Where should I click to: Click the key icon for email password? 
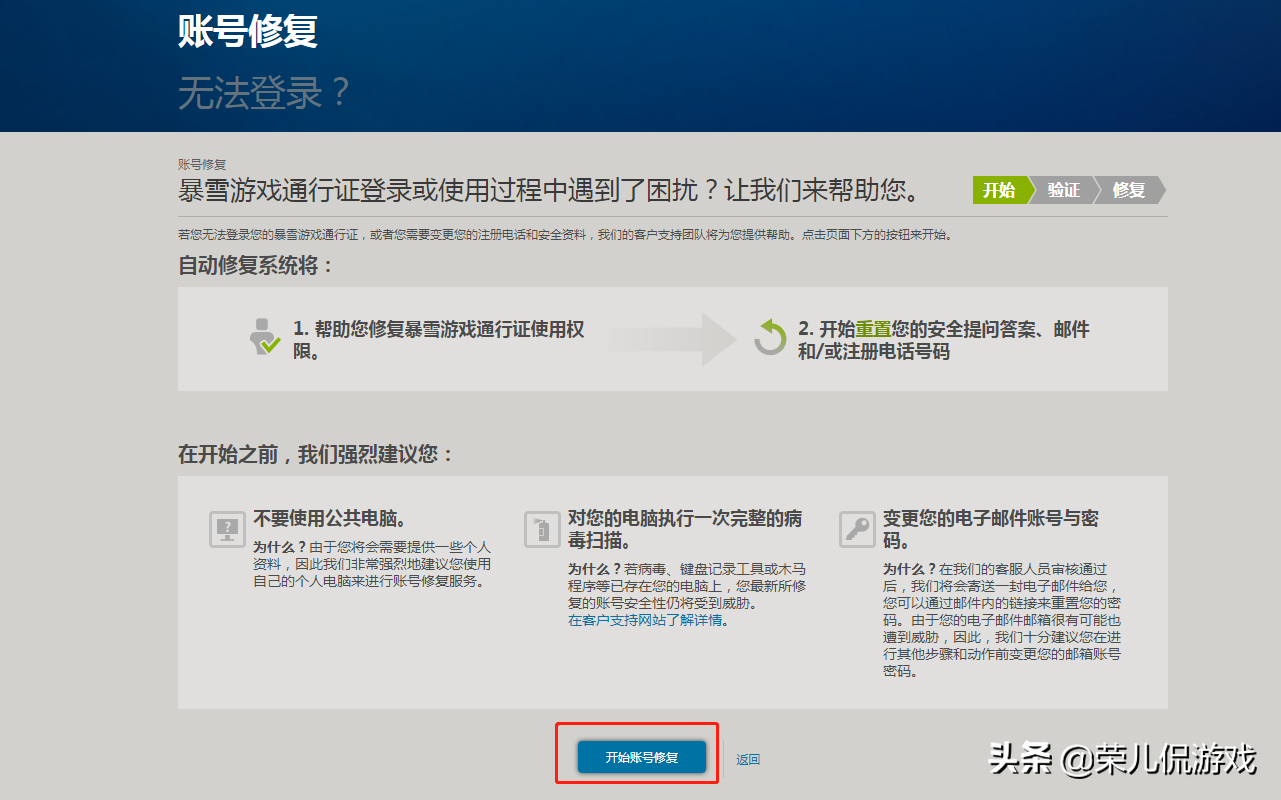click(857, 527)
